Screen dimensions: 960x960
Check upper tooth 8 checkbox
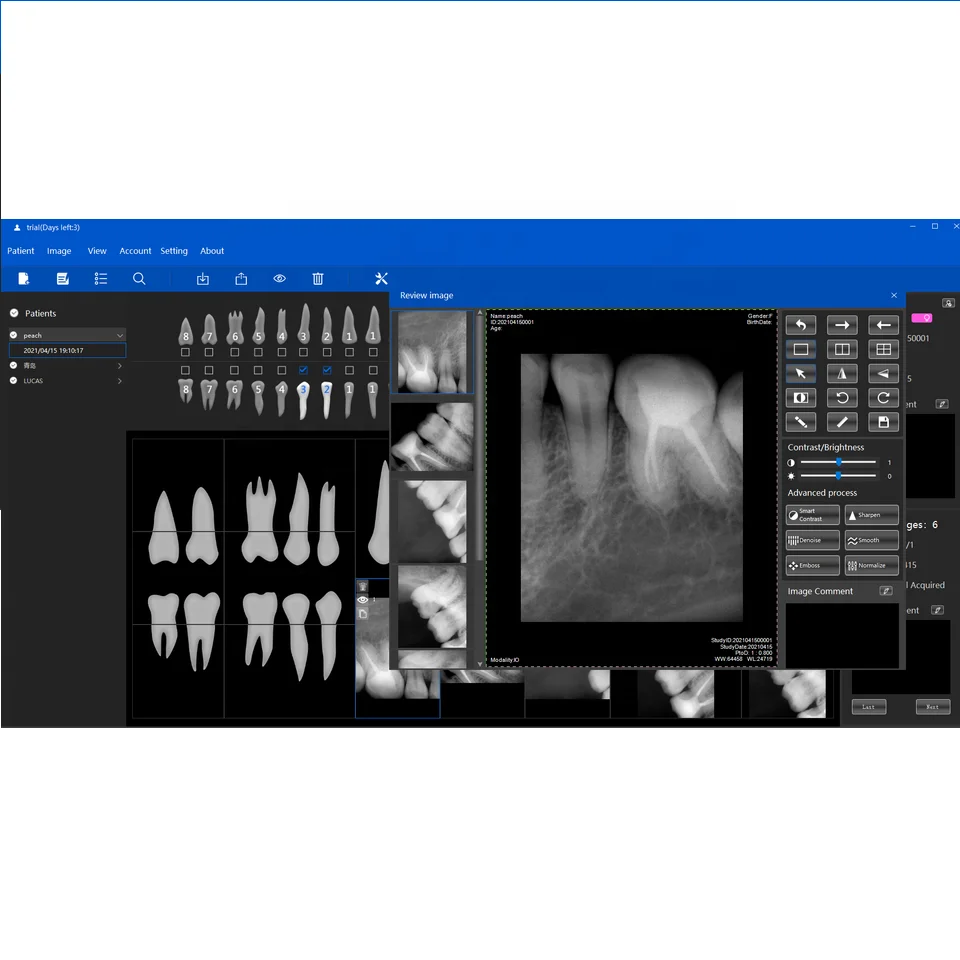coord(186,352)
